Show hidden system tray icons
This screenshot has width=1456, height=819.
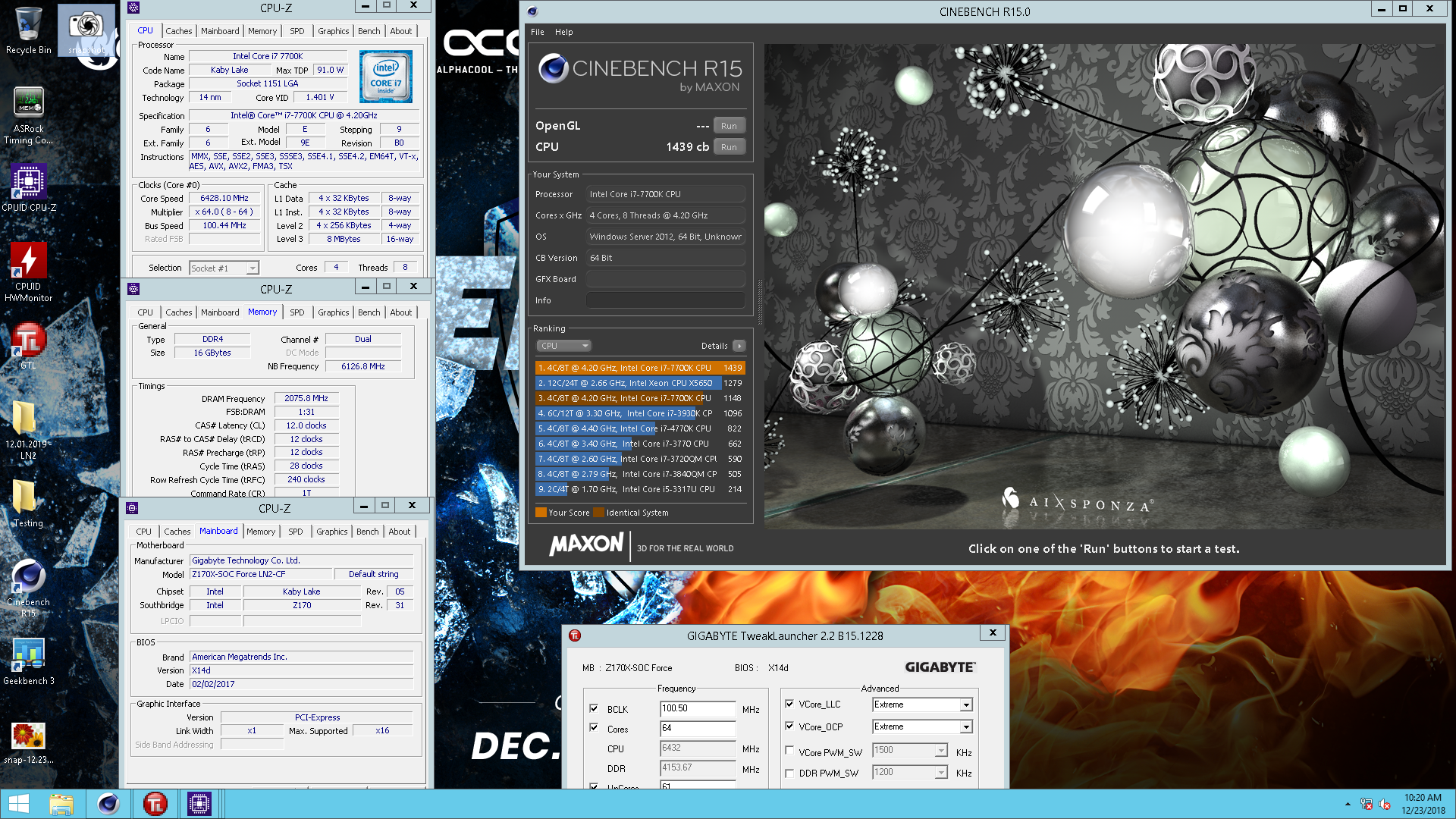[1348, 804]
